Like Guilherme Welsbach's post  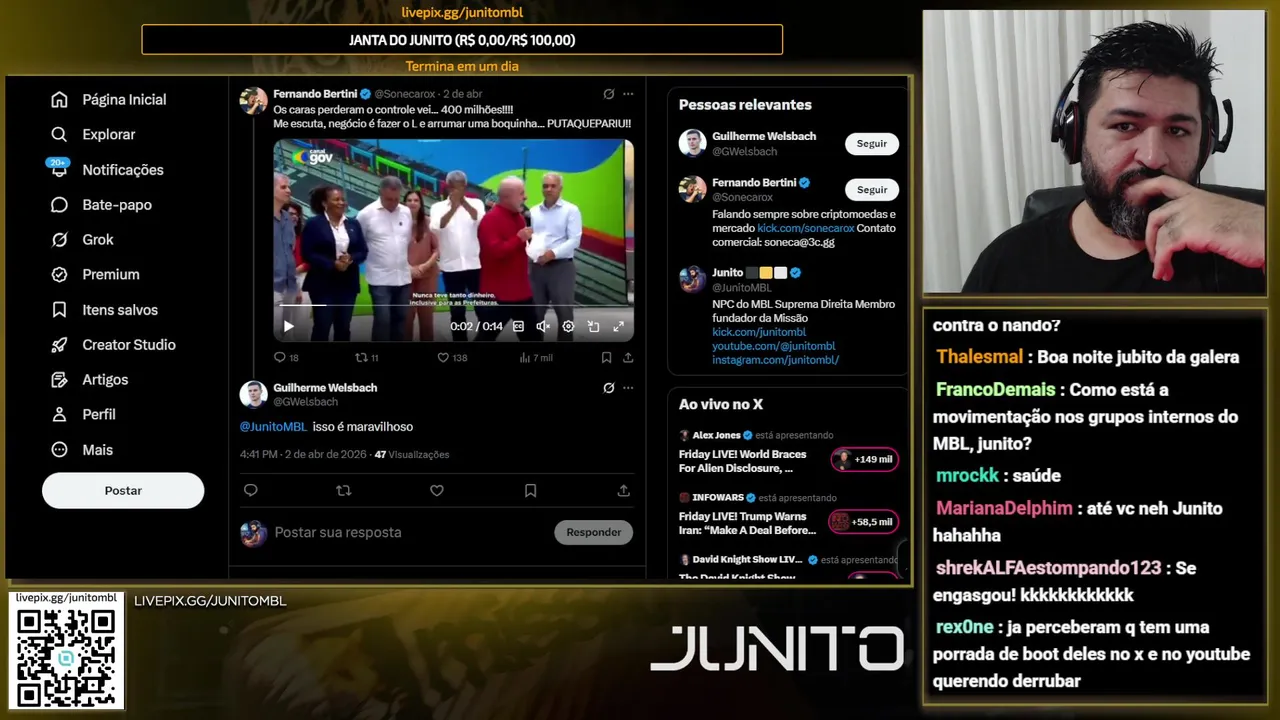pos(437,490)
